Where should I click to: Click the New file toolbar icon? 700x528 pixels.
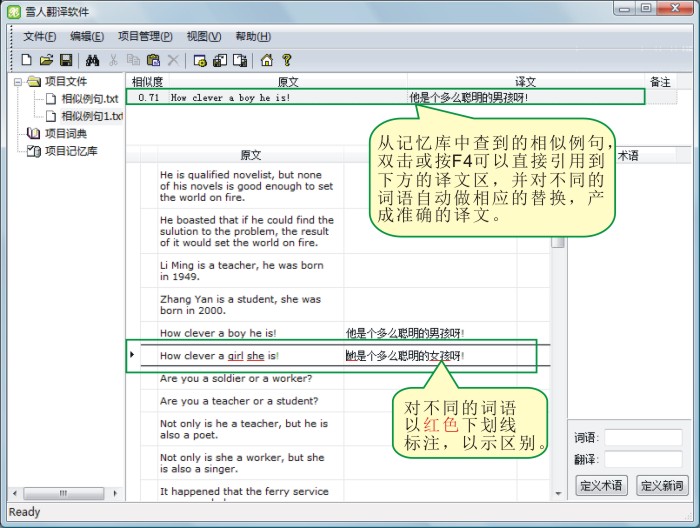pos(27,61)
